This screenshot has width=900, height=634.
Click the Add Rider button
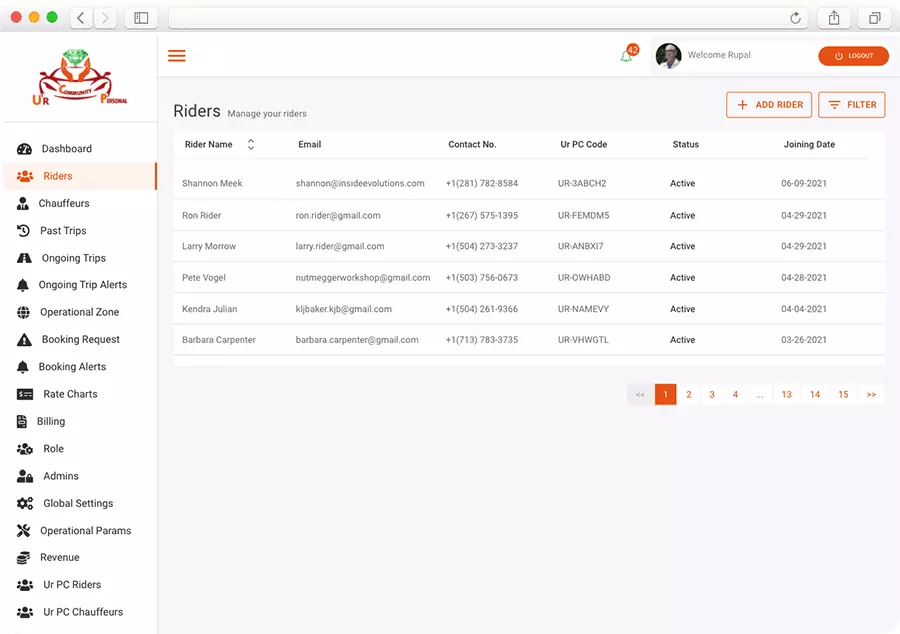tap(769, 105)
